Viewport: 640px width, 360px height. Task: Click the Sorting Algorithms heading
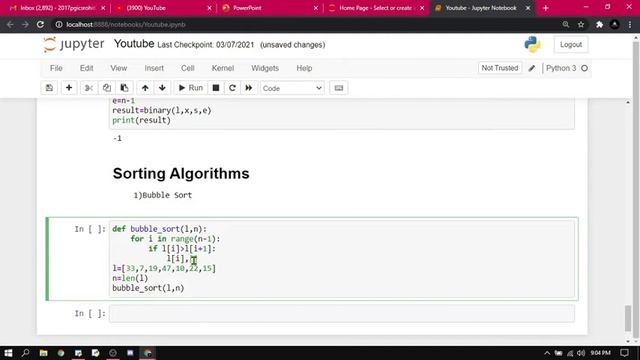point(181,173)
